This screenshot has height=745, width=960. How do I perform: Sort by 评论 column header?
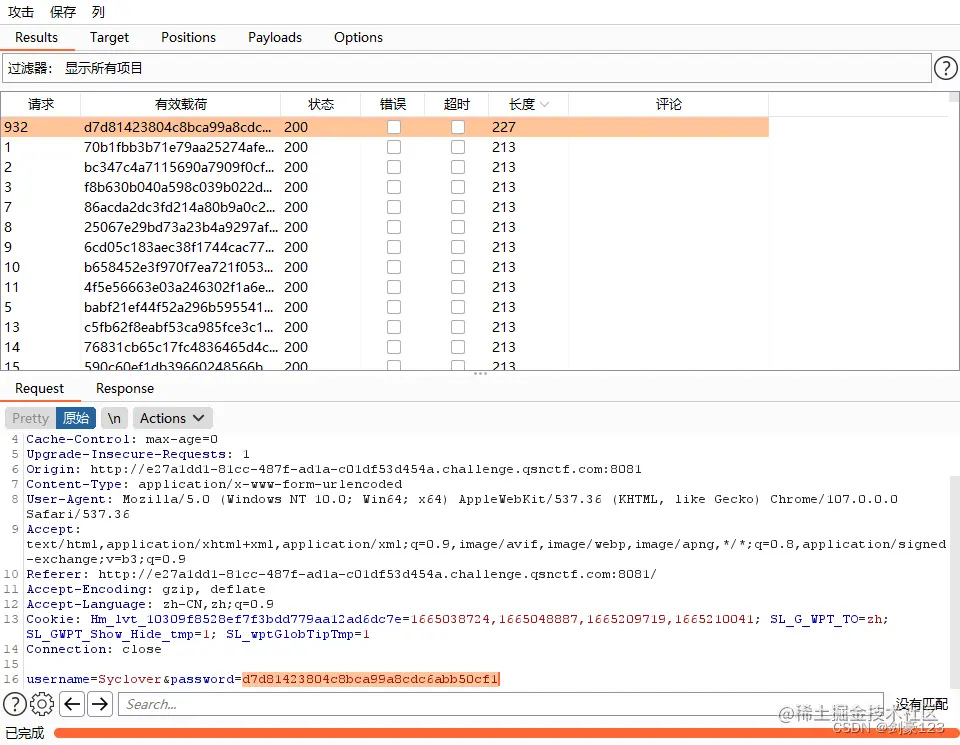pos(669,105)
